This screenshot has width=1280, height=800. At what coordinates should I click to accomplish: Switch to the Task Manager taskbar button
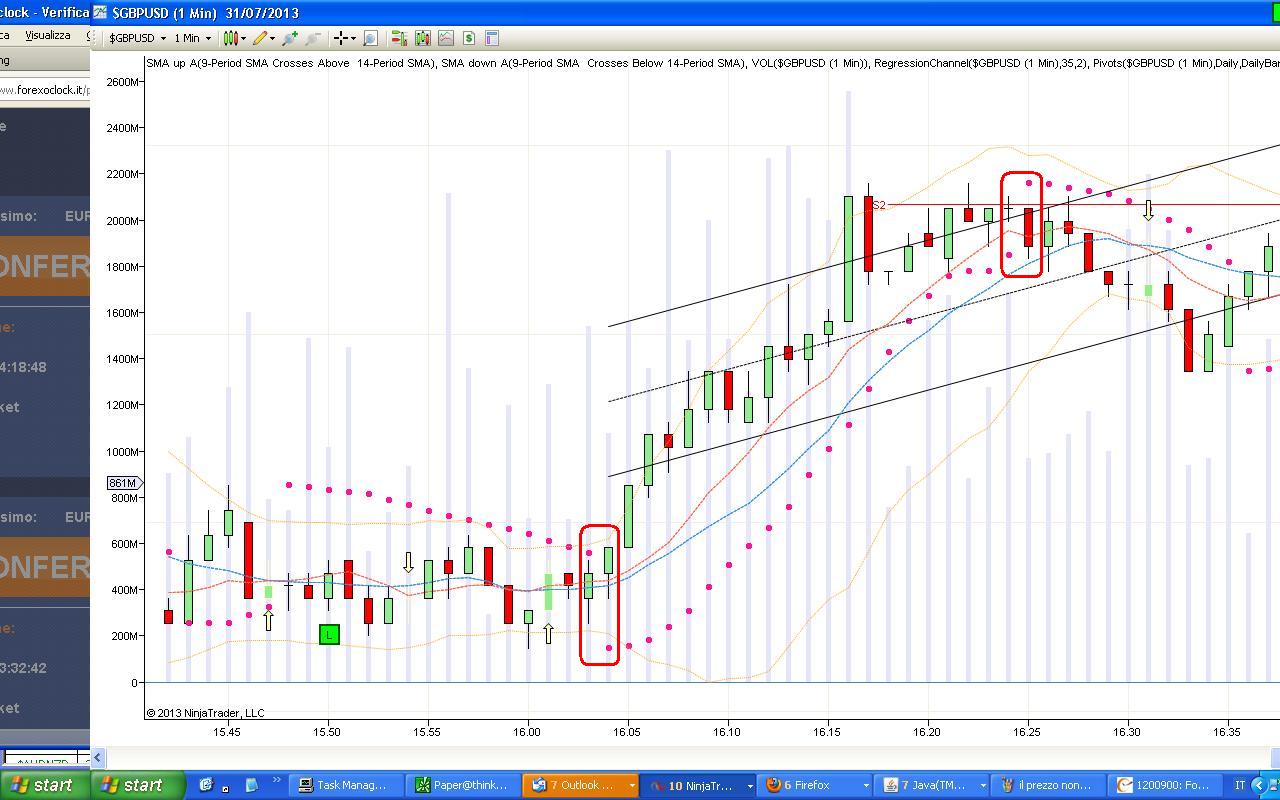(346, 785)
